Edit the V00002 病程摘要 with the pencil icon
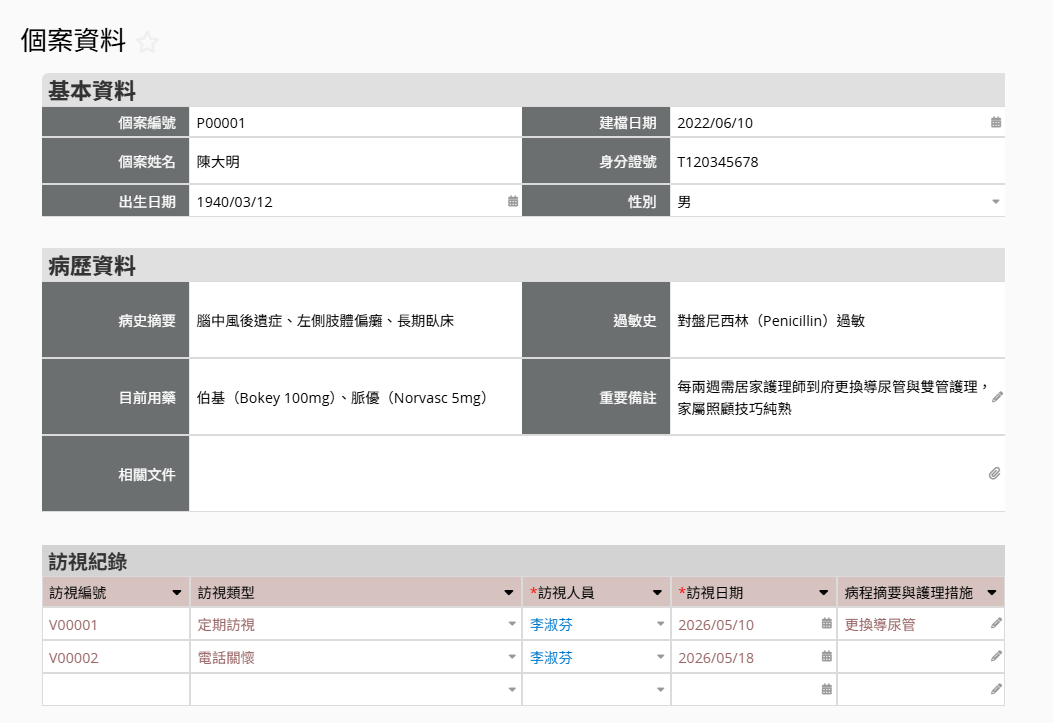 coord(997,657)
